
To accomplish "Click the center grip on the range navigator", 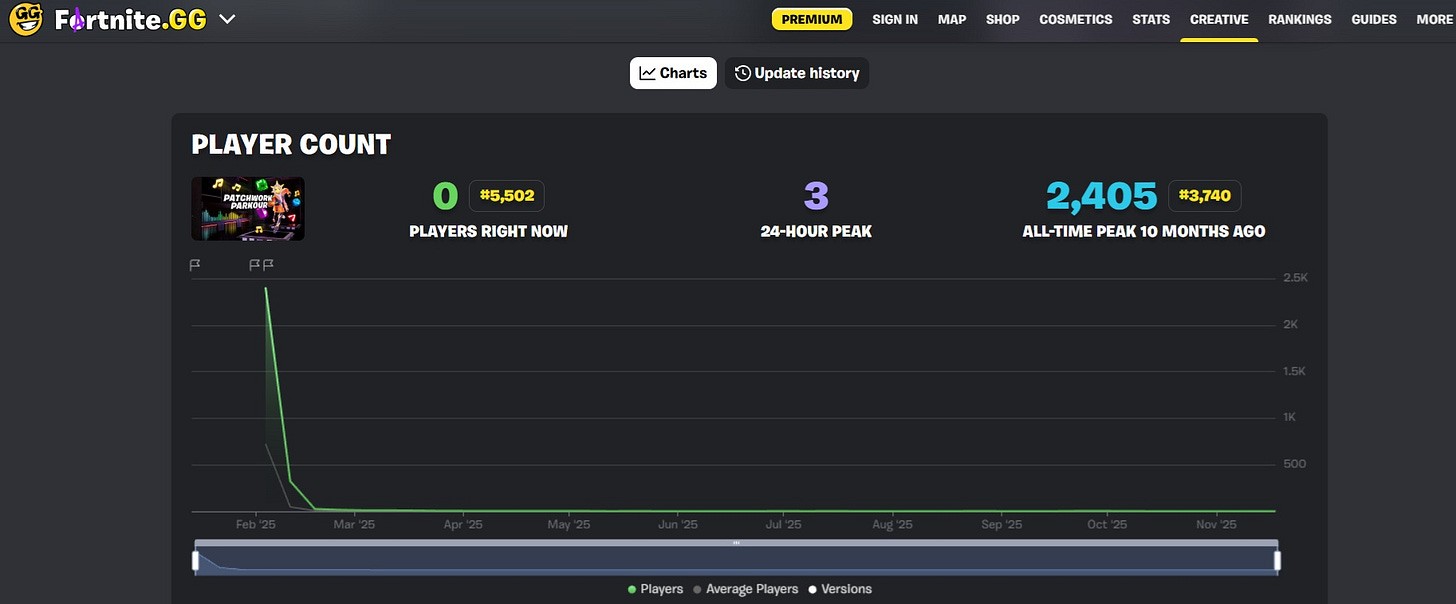I will [736, 543].
